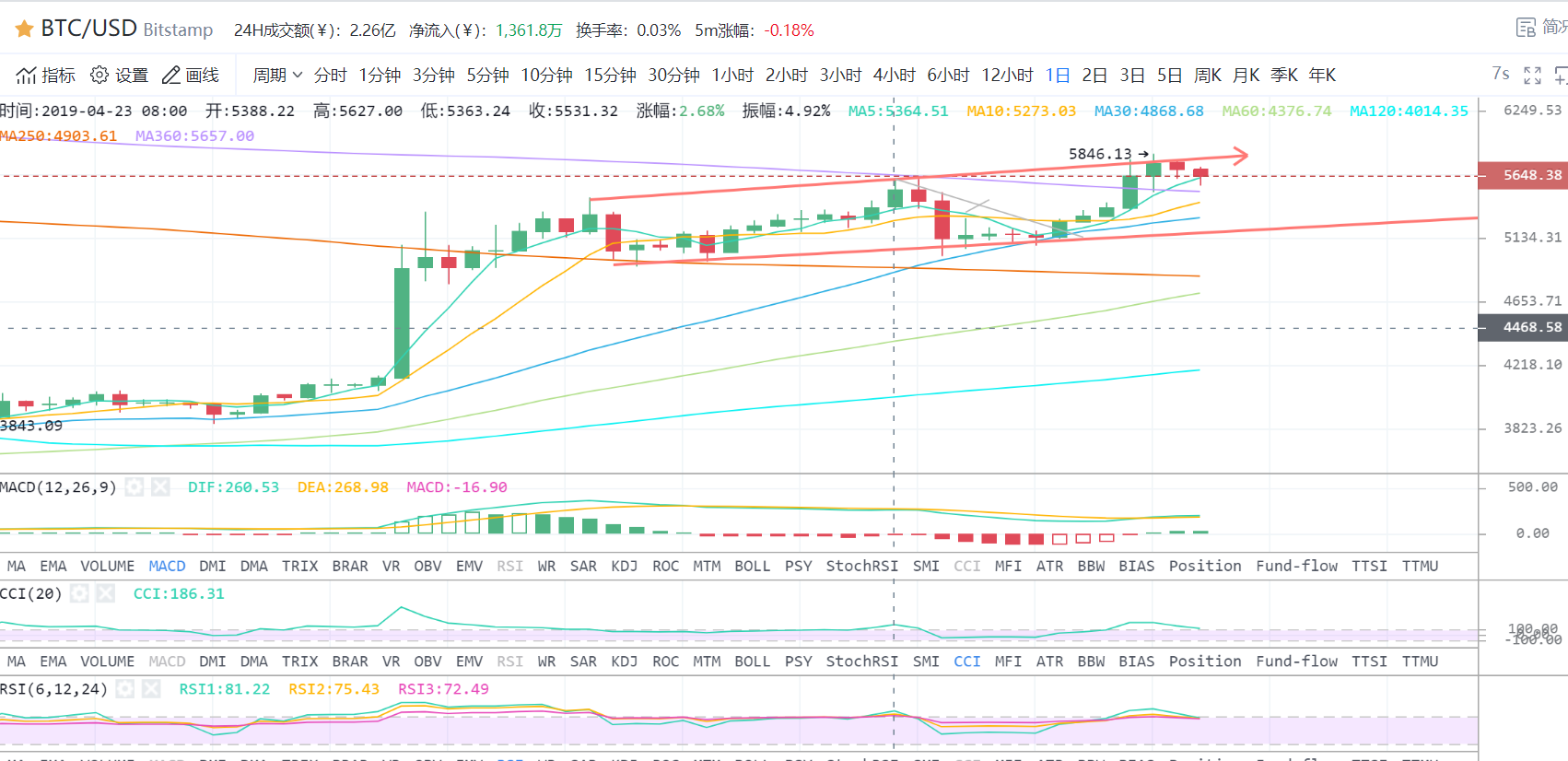
Task: Open the 指标 indicators chart icon
Action: tap(27, 75)
